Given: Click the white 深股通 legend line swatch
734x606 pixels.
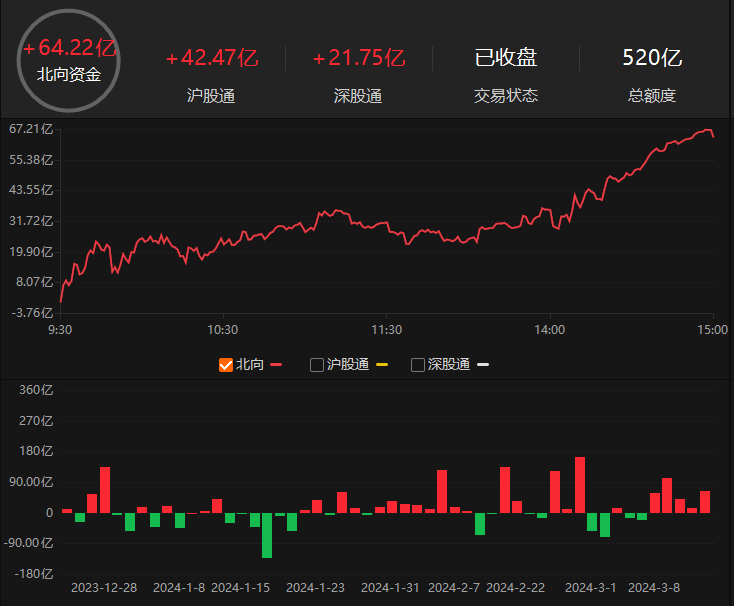Looking at the screenshot, I should [483, 365].
